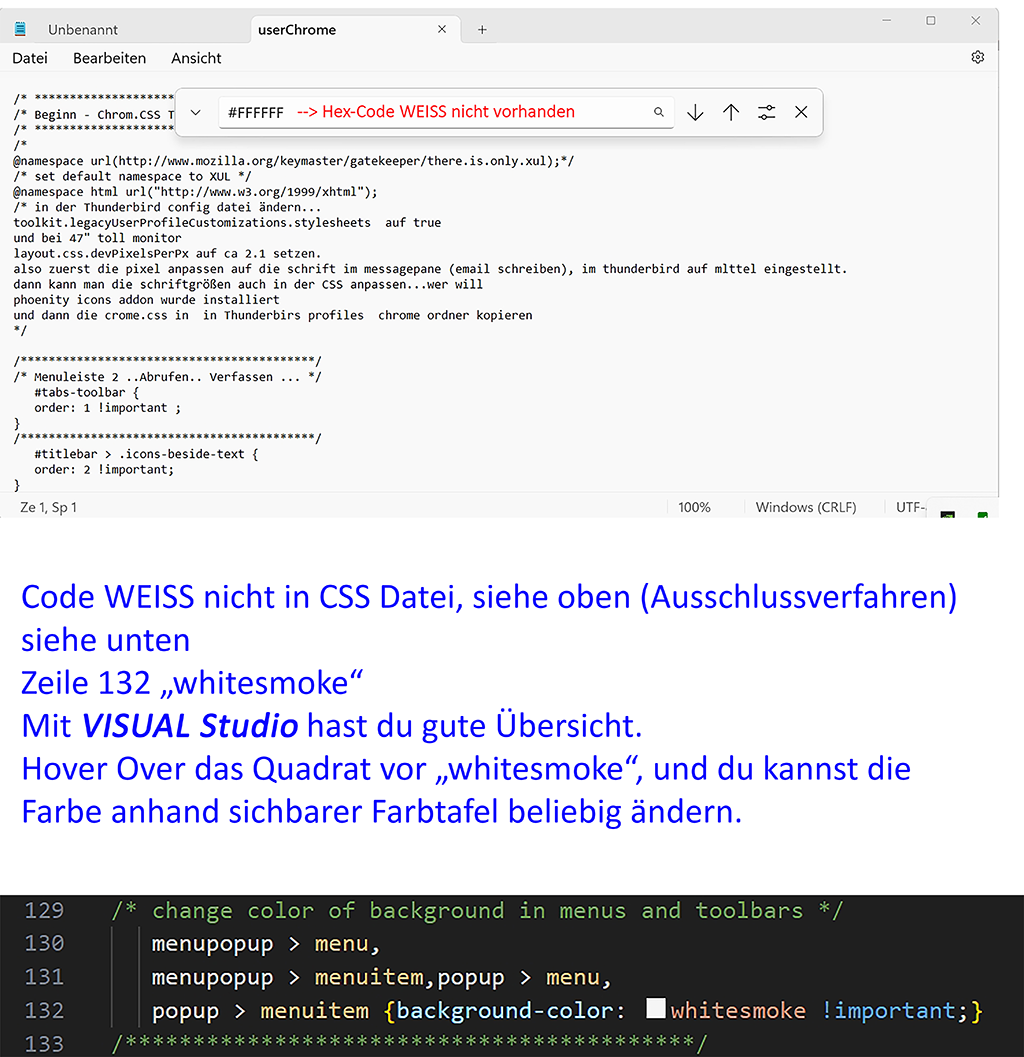The image size is (1024, 1057).
Task: Click the search magnifier icon in find bar
Action: (659, 112)
